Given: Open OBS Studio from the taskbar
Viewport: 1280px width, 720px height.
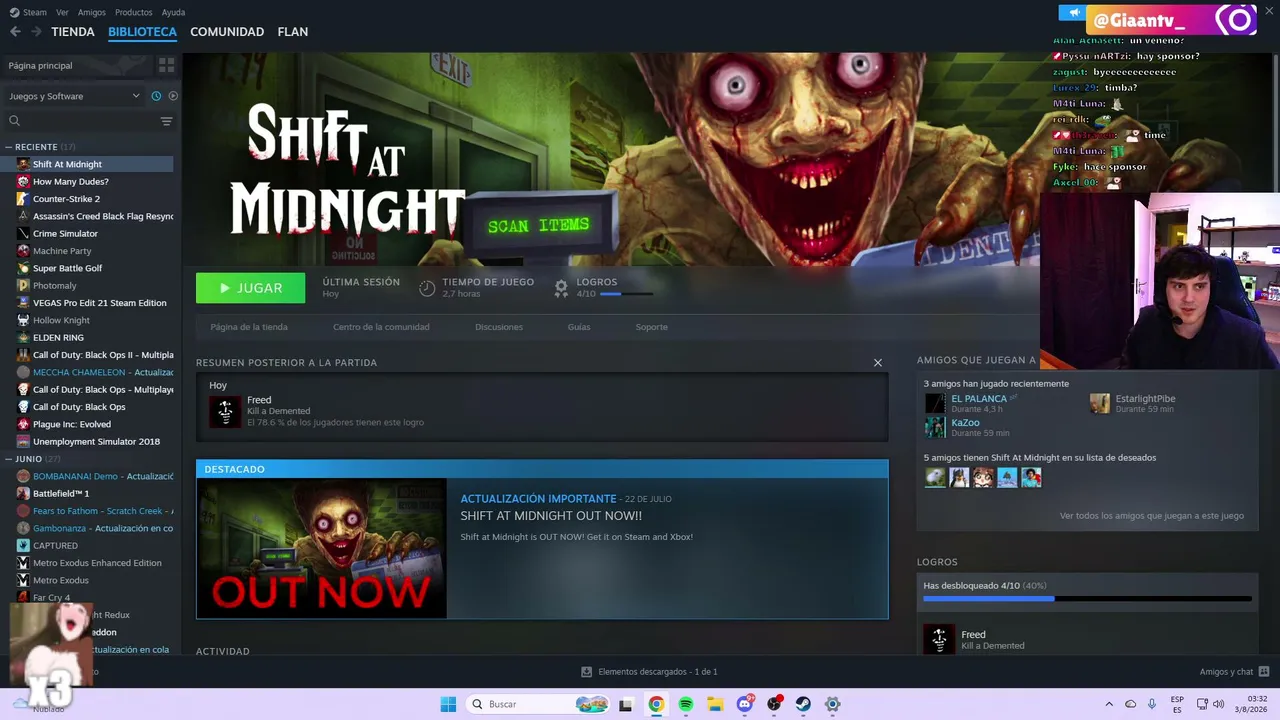Looking at the screenshot, I should pyautogui.click(x=774, y=704).
